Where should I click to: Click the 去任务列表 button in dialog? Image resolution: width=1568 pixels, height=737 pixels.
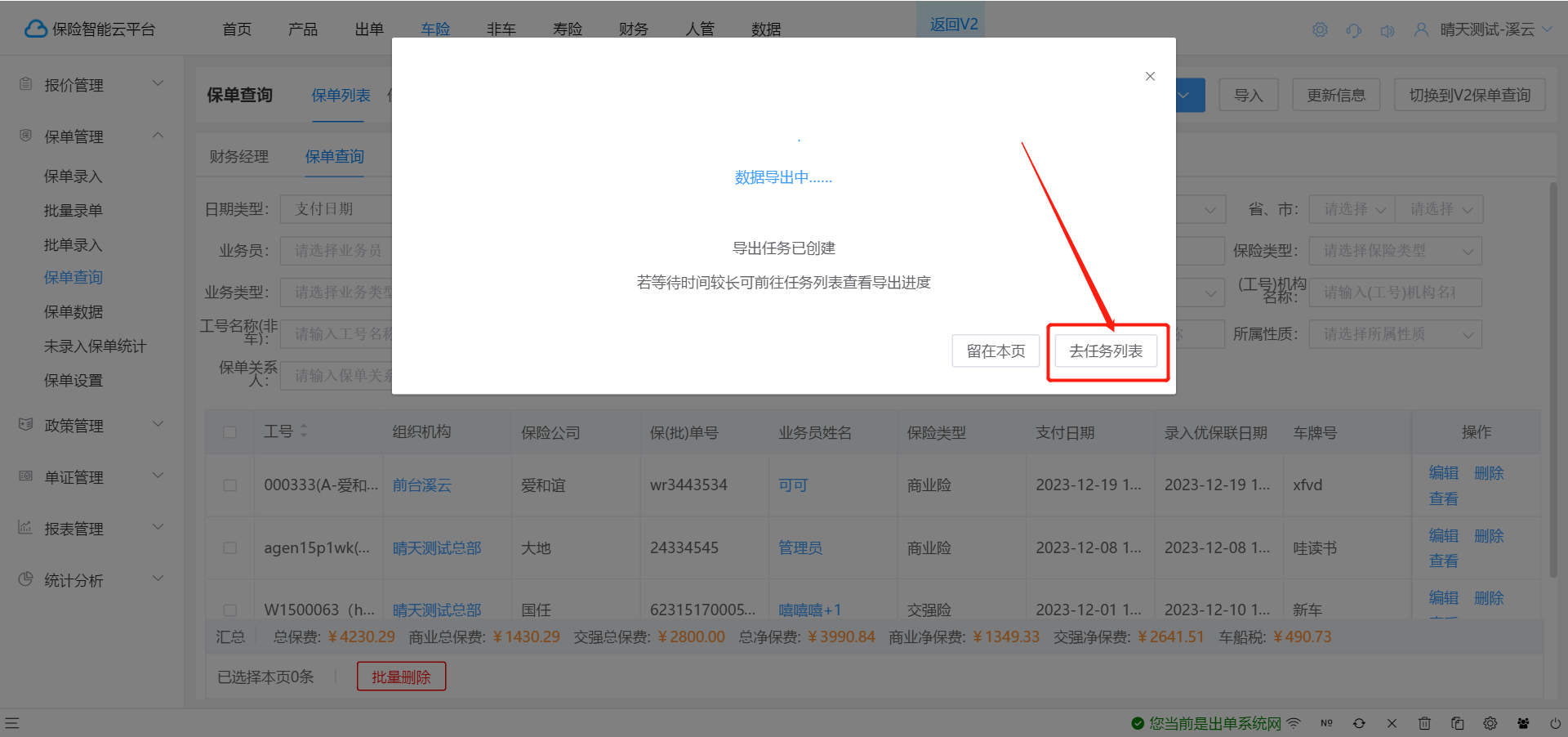coord(1106,351)
